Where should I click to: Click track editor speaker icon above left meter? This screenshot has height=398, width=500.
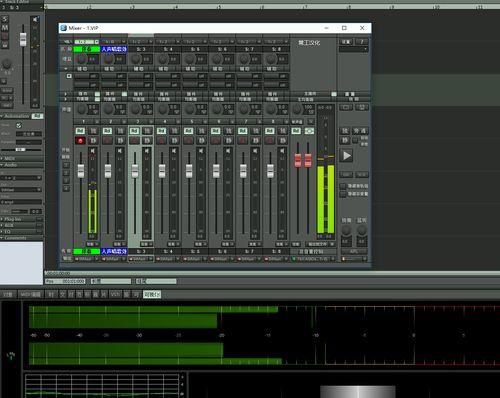35,19
